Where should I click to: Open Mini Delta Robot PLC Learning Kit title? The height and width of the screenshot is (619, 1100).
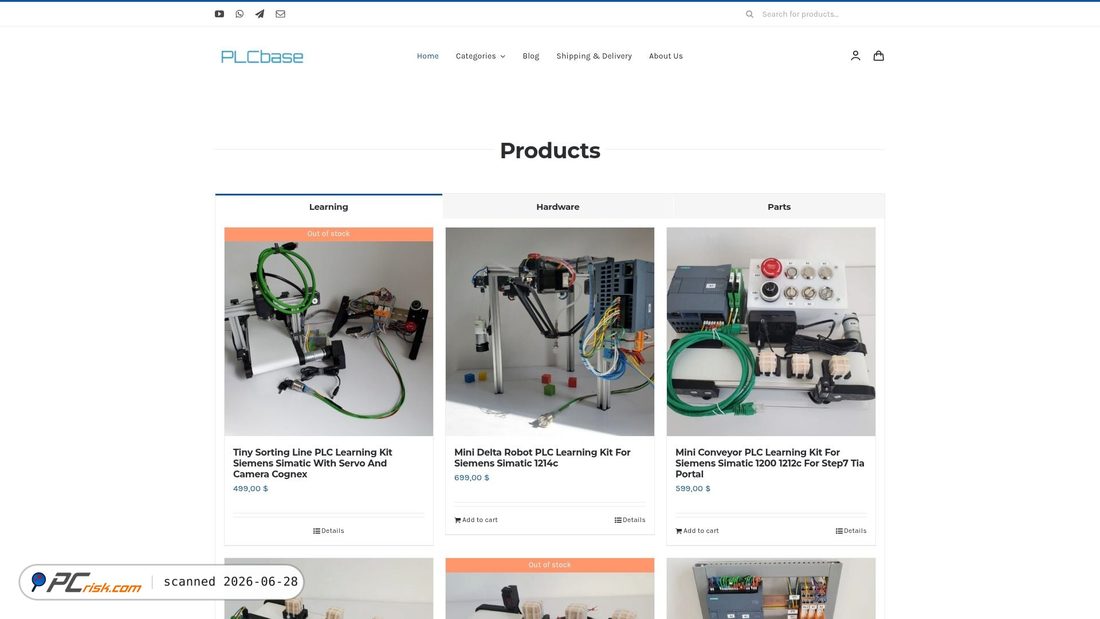coord(542,458)
